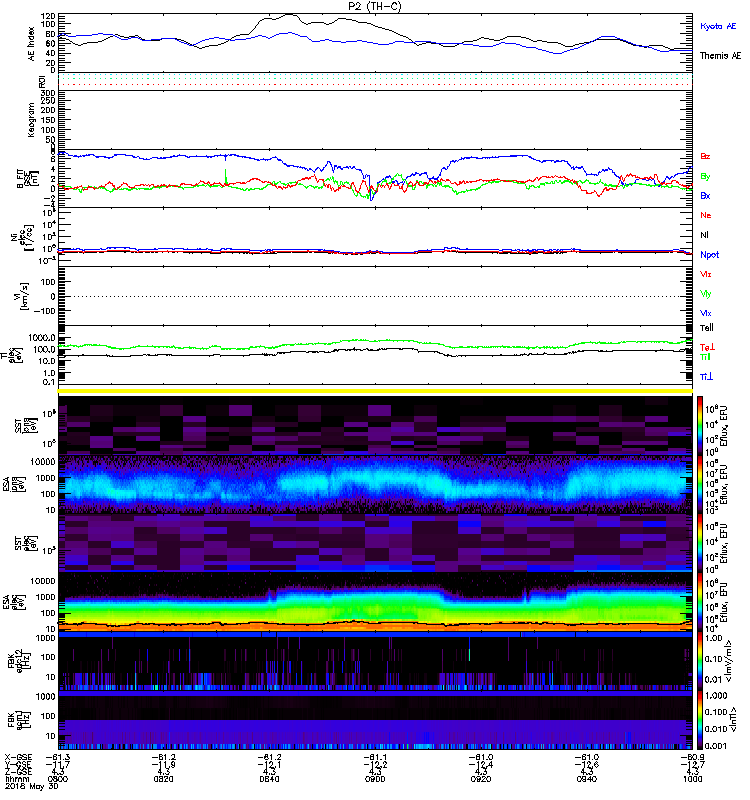Select the black Te parallel legend label
750x800 pixels.
707,328
